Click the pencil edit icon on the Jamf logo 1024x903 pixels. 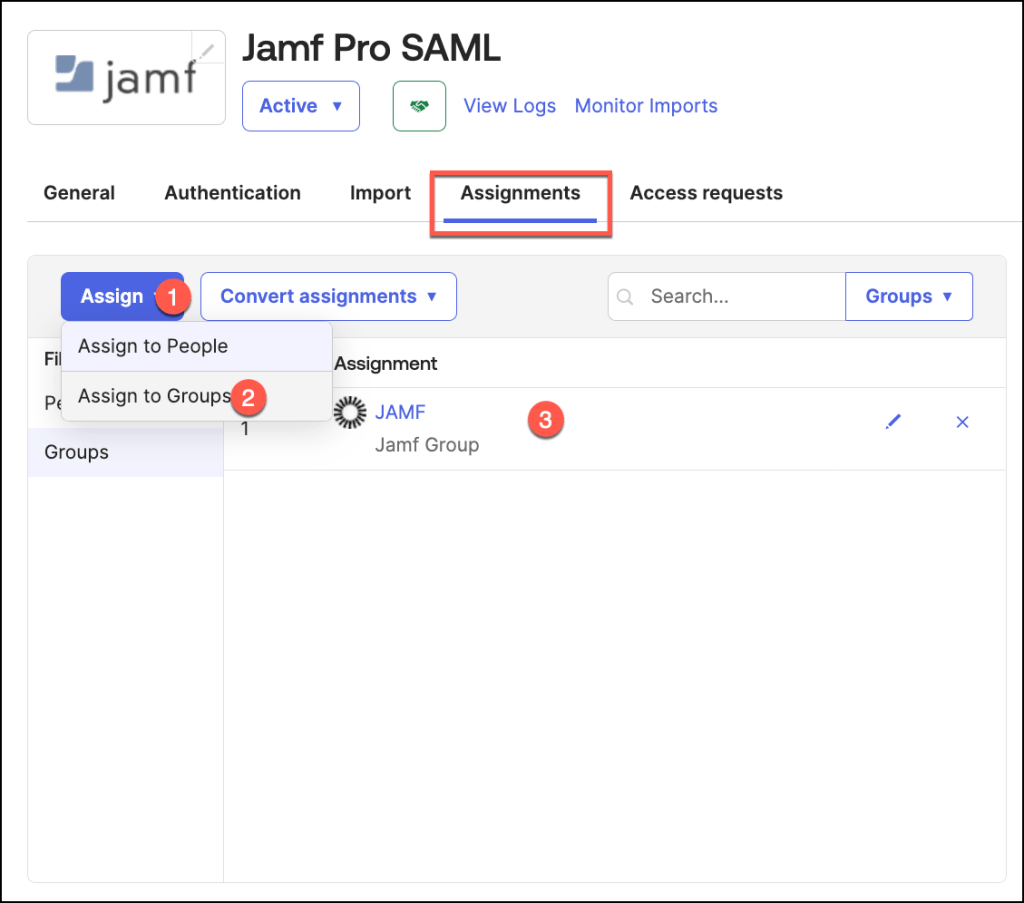pos(207,49)
